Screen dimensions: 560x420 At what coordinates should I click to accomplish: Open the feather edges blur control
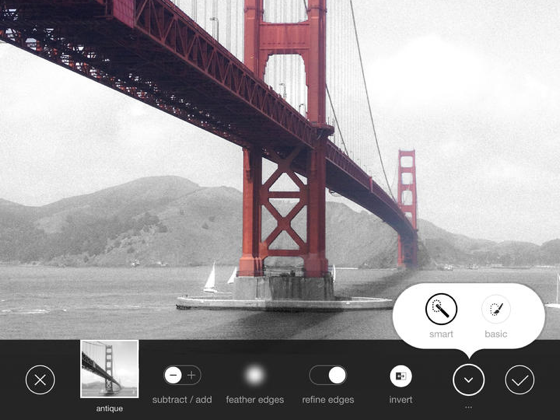click(255, 375)
